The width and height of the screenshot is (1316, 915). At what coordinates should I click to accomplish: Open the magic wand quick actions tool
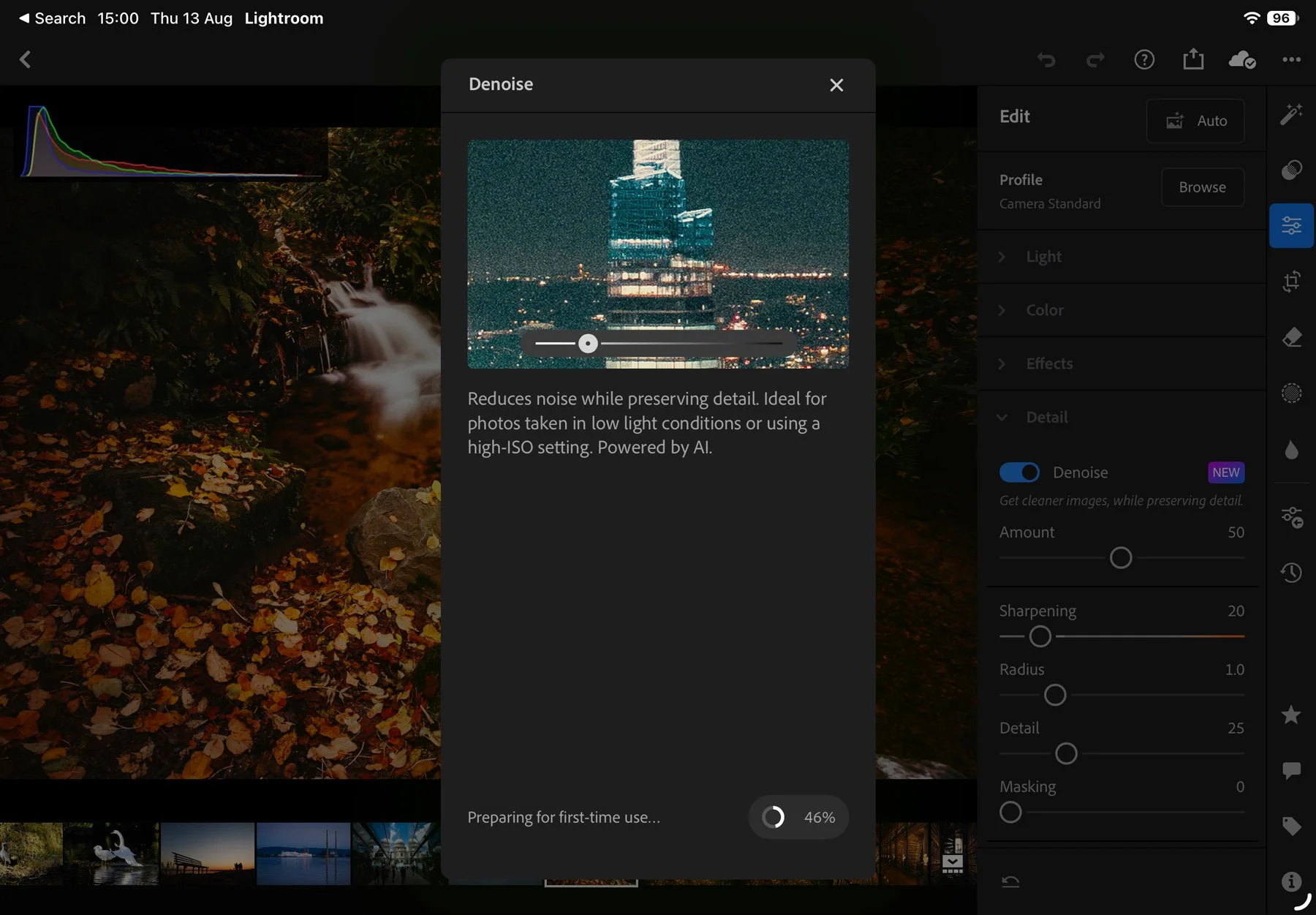(x=1291, y=114)
